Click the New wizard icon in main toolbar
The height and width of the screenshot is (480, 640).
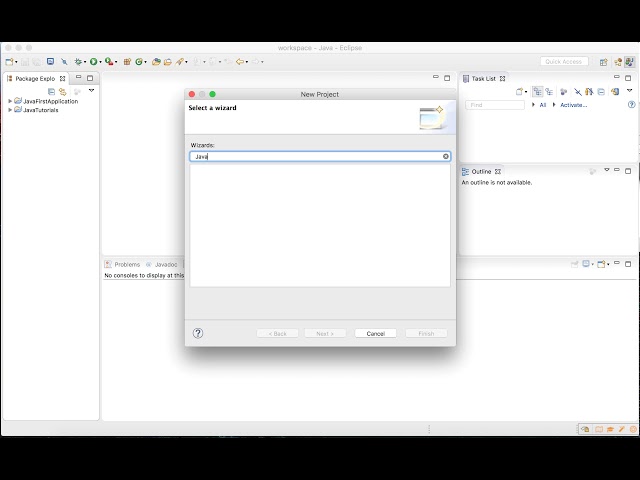coord(9,62)
